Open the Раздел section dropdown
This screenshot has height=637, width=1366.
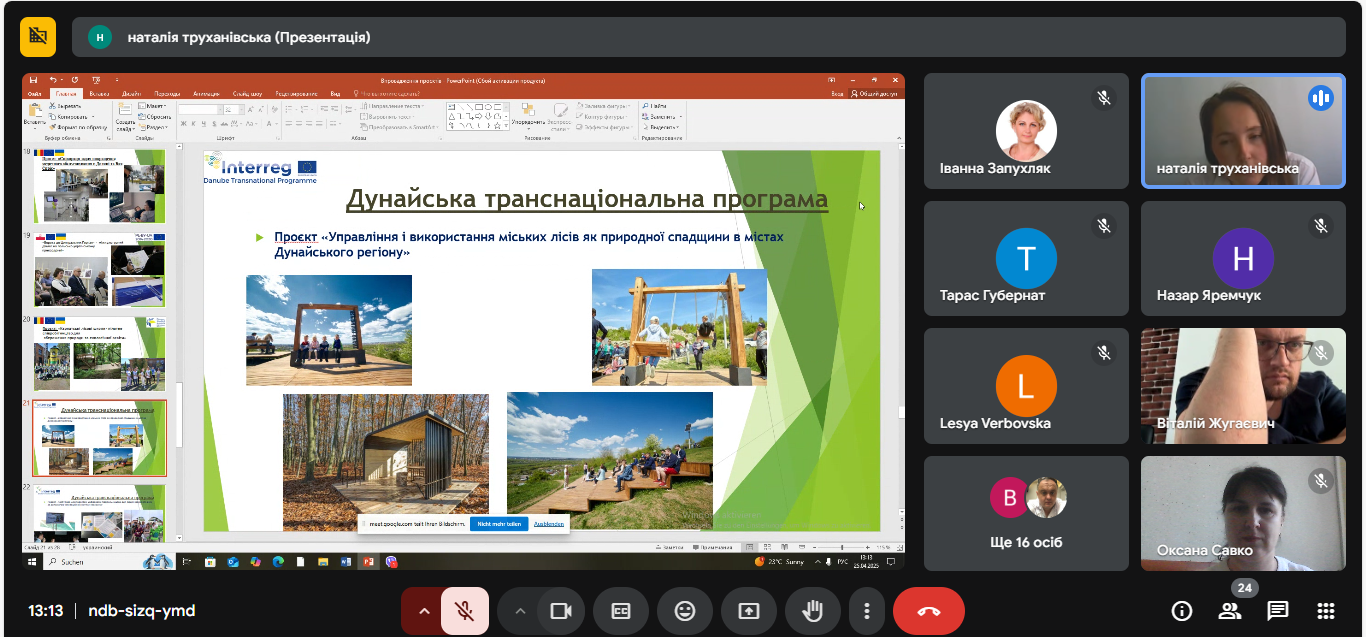(x=154, y=127)
